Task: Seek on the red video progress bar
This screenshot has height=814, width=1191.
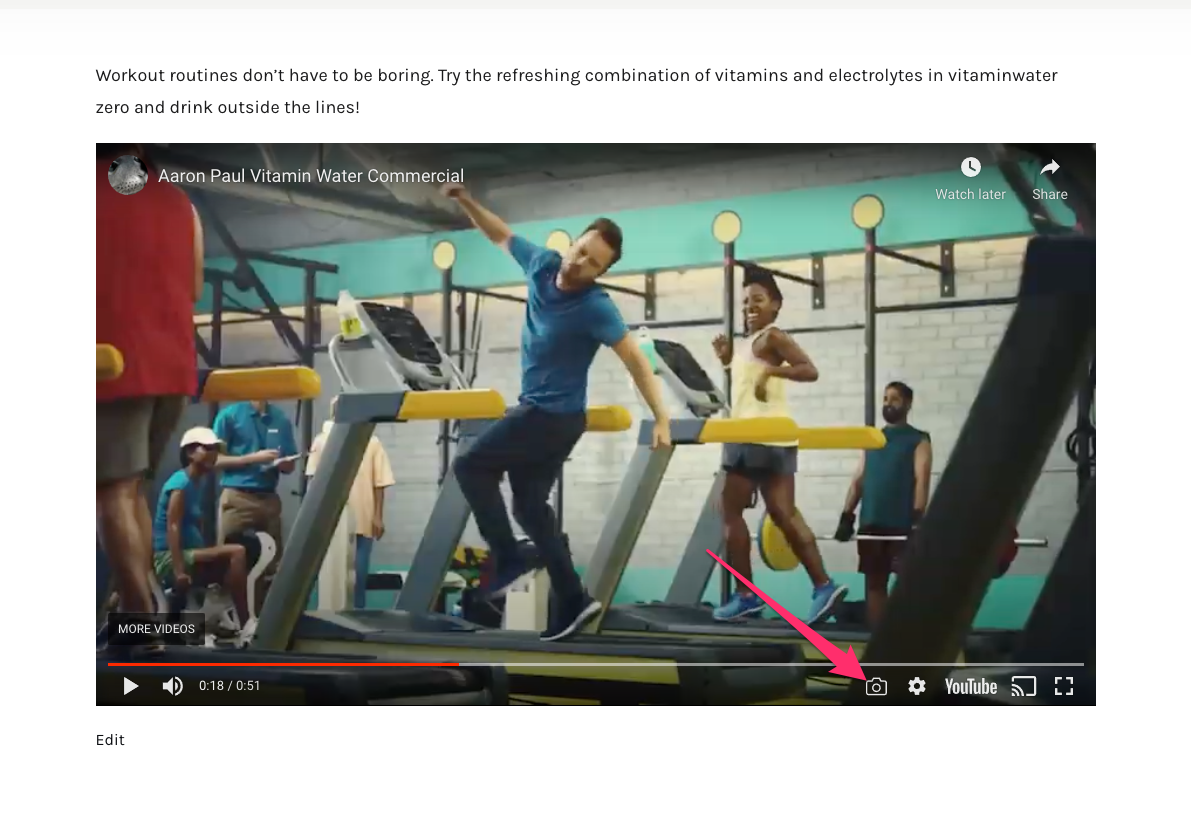Action: 596,664
